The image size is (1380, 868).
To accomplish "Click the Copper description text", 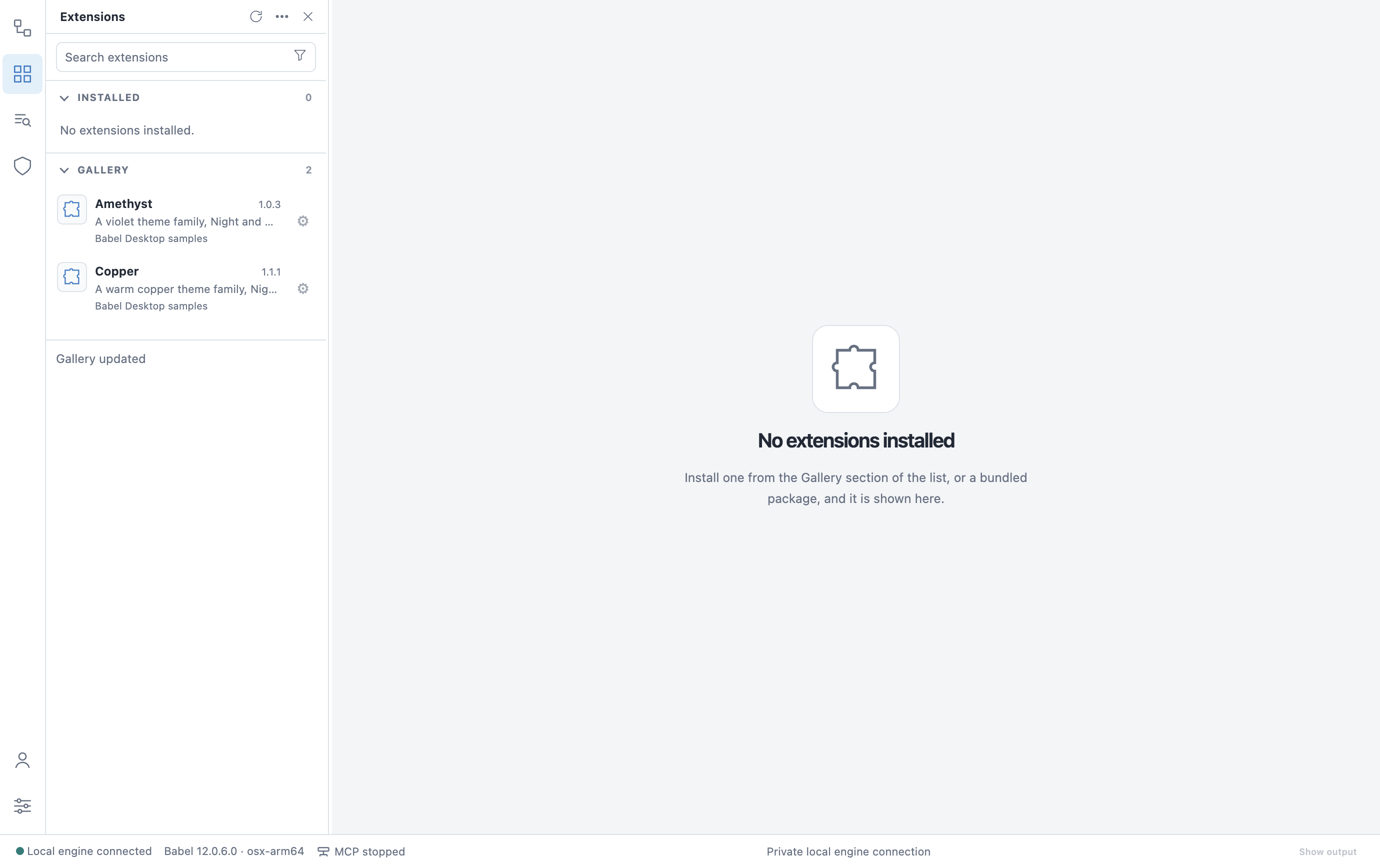I will [185, 289].
